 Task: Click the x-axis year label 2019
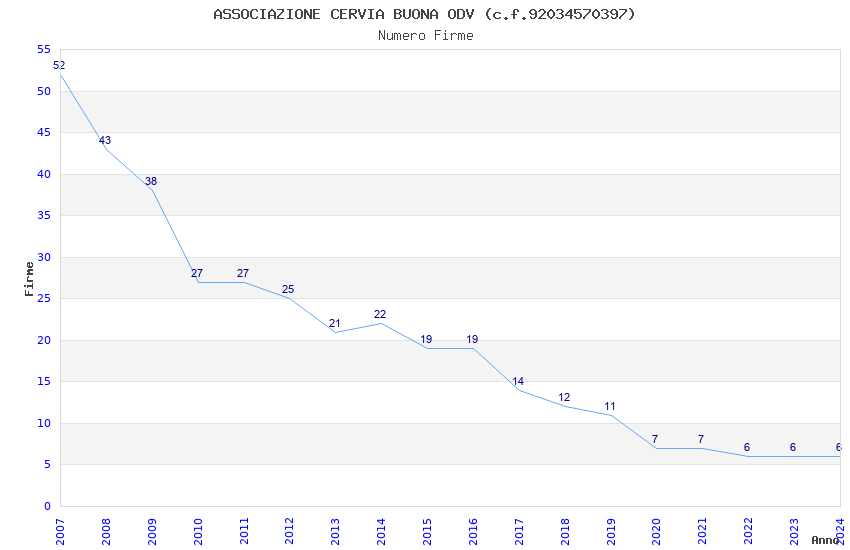[611, 532]
